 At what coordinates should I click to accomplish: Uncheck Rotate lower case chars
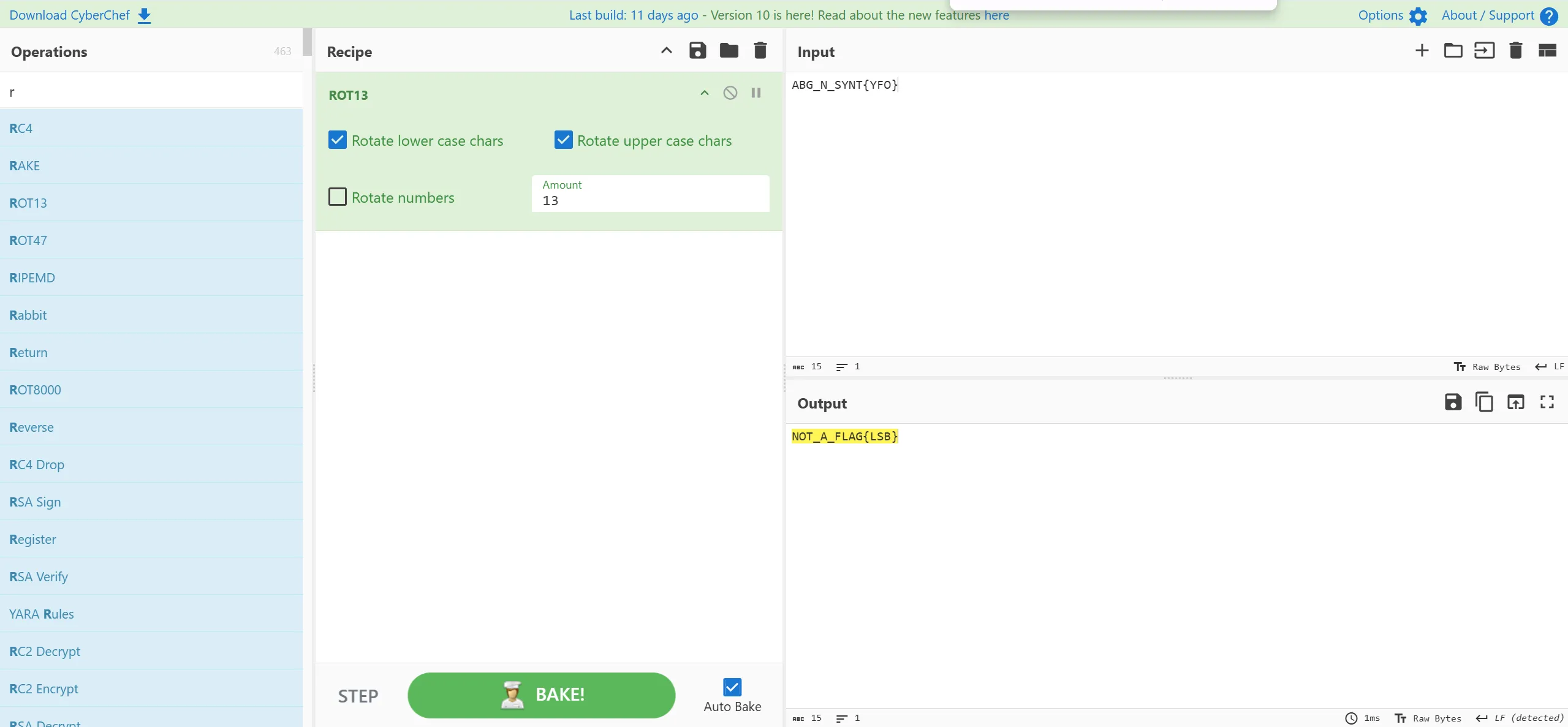tap(338, 140)
